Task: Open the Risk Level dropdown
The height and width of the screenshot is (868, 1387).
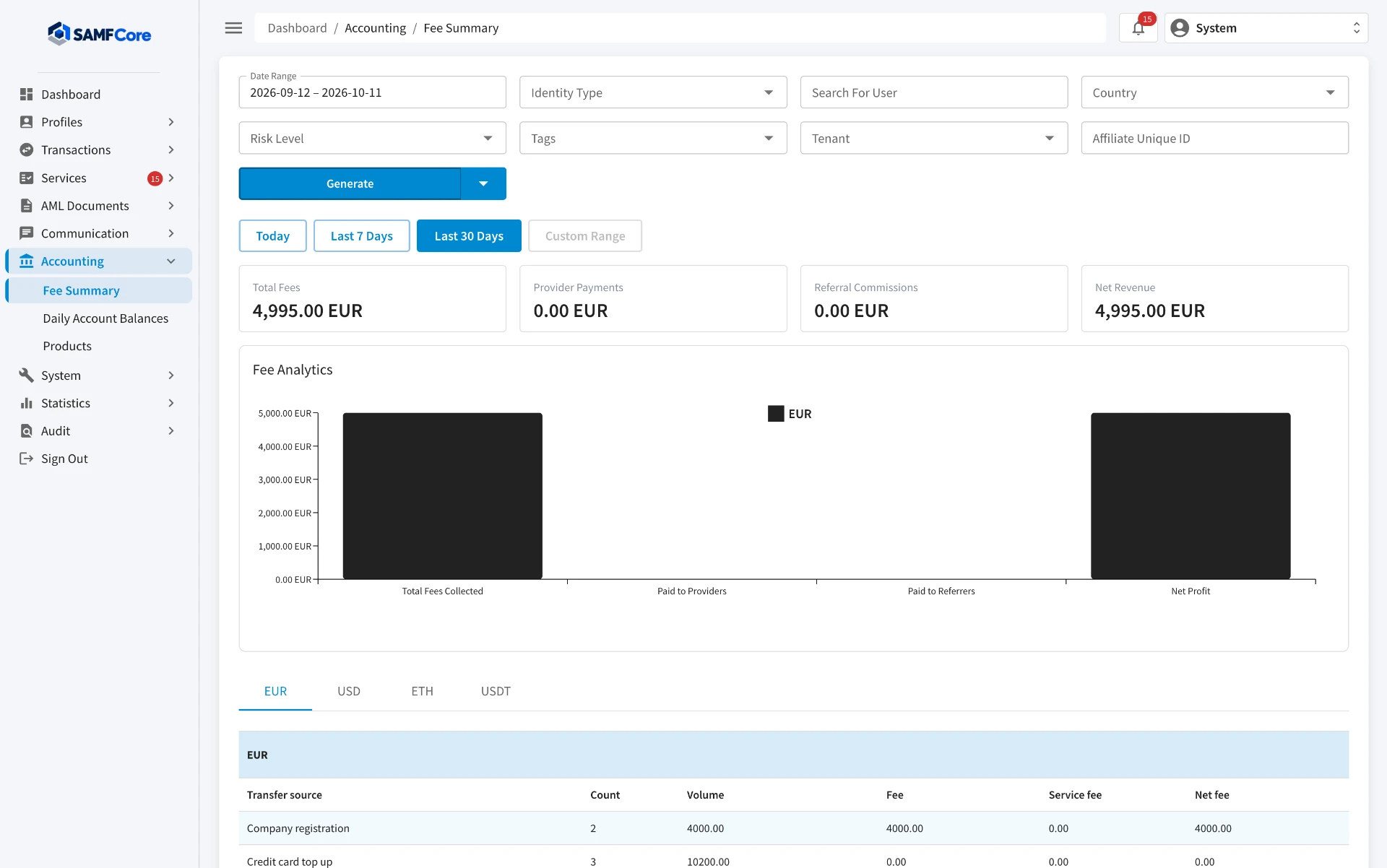Action: click(x=372, y=138)
